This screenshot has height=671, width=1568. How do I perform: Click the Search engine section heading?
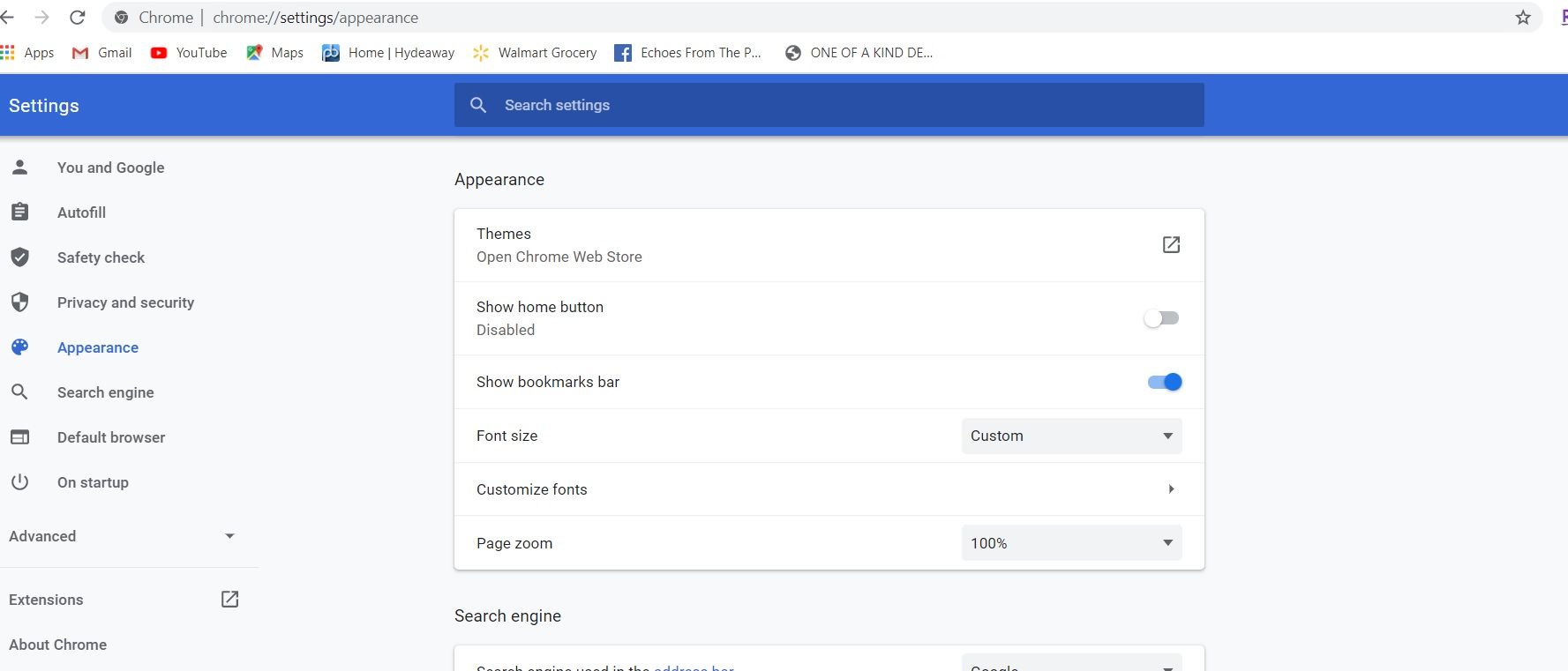(x=507, y=616)
